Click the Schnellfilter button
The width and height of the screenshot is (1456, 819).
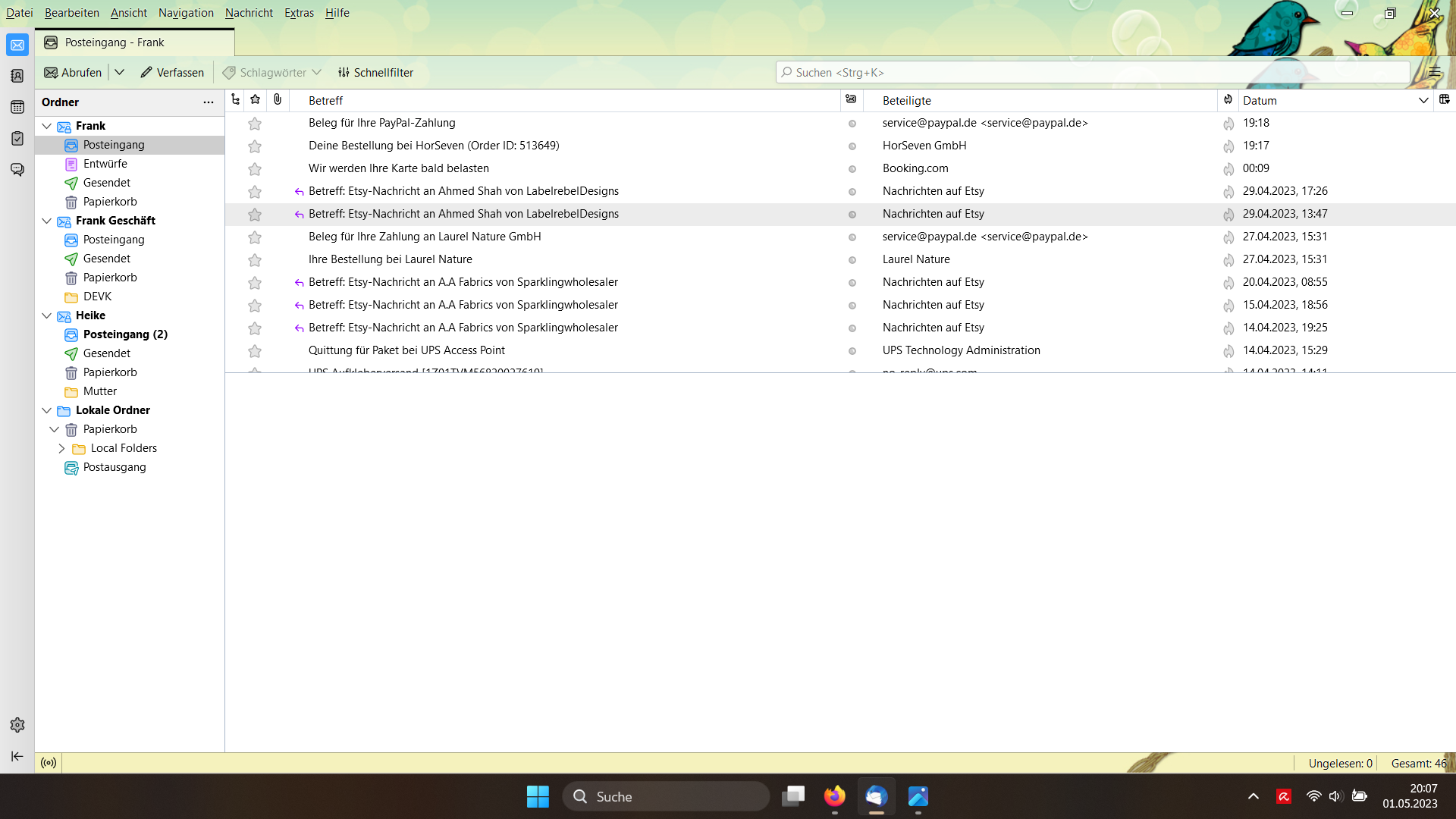(x=376, y=72)
